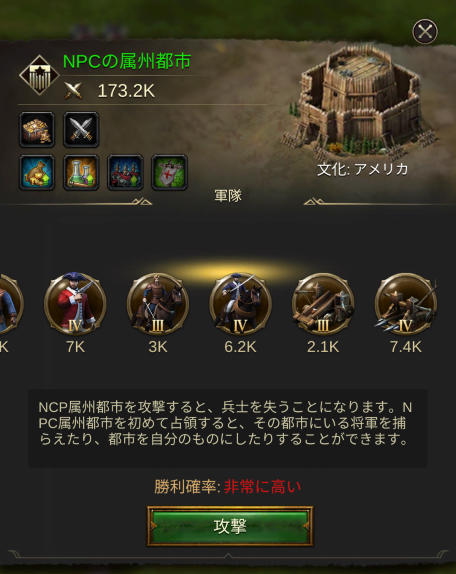Screen dimensions: 456x574
Task: Close the NPC city dialog
Action: click(x=425, y=31)
